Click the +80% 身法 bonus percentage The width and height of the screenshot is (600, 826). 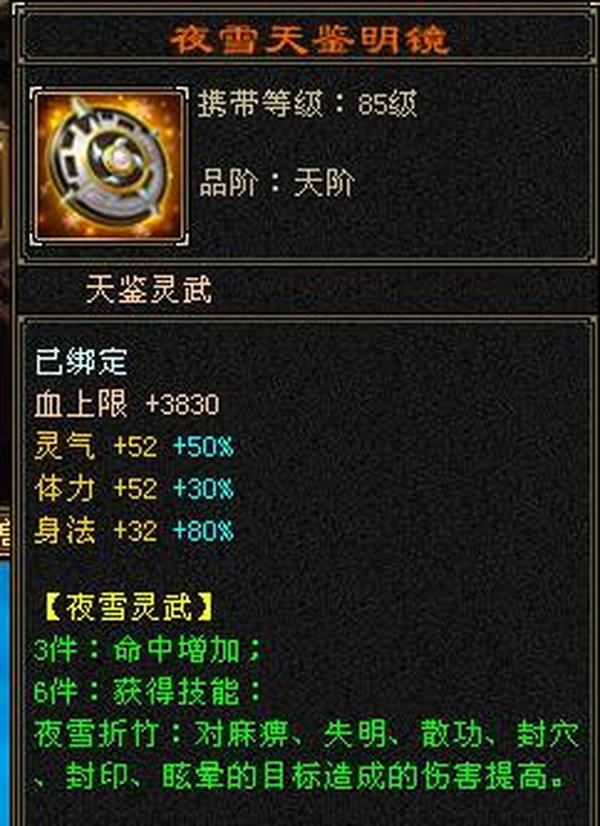tap(203, 530)
